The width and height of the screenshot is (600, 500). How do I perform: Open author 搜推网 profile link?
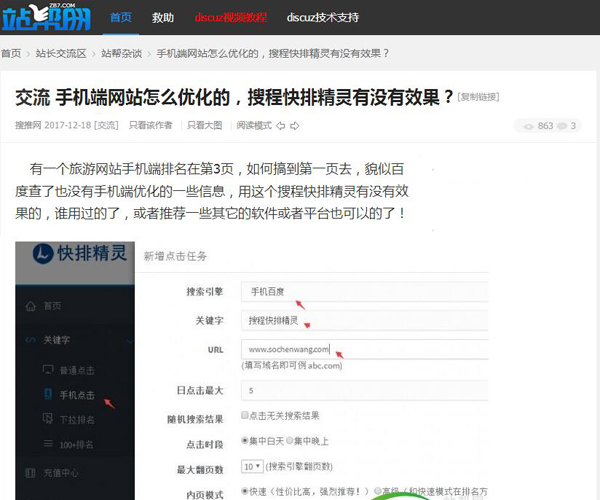(x=28, y=125)
